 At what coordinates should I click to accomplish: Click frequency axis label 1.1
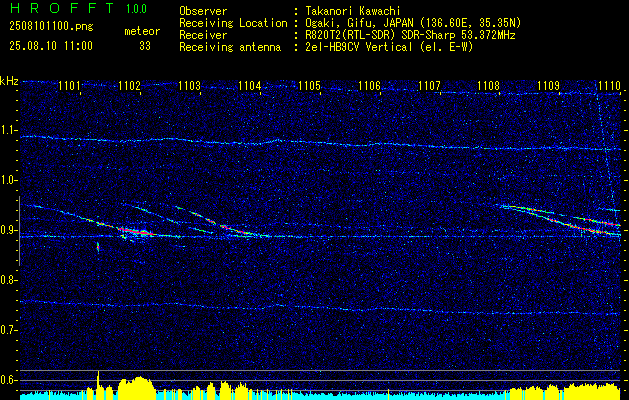[8, 130]
